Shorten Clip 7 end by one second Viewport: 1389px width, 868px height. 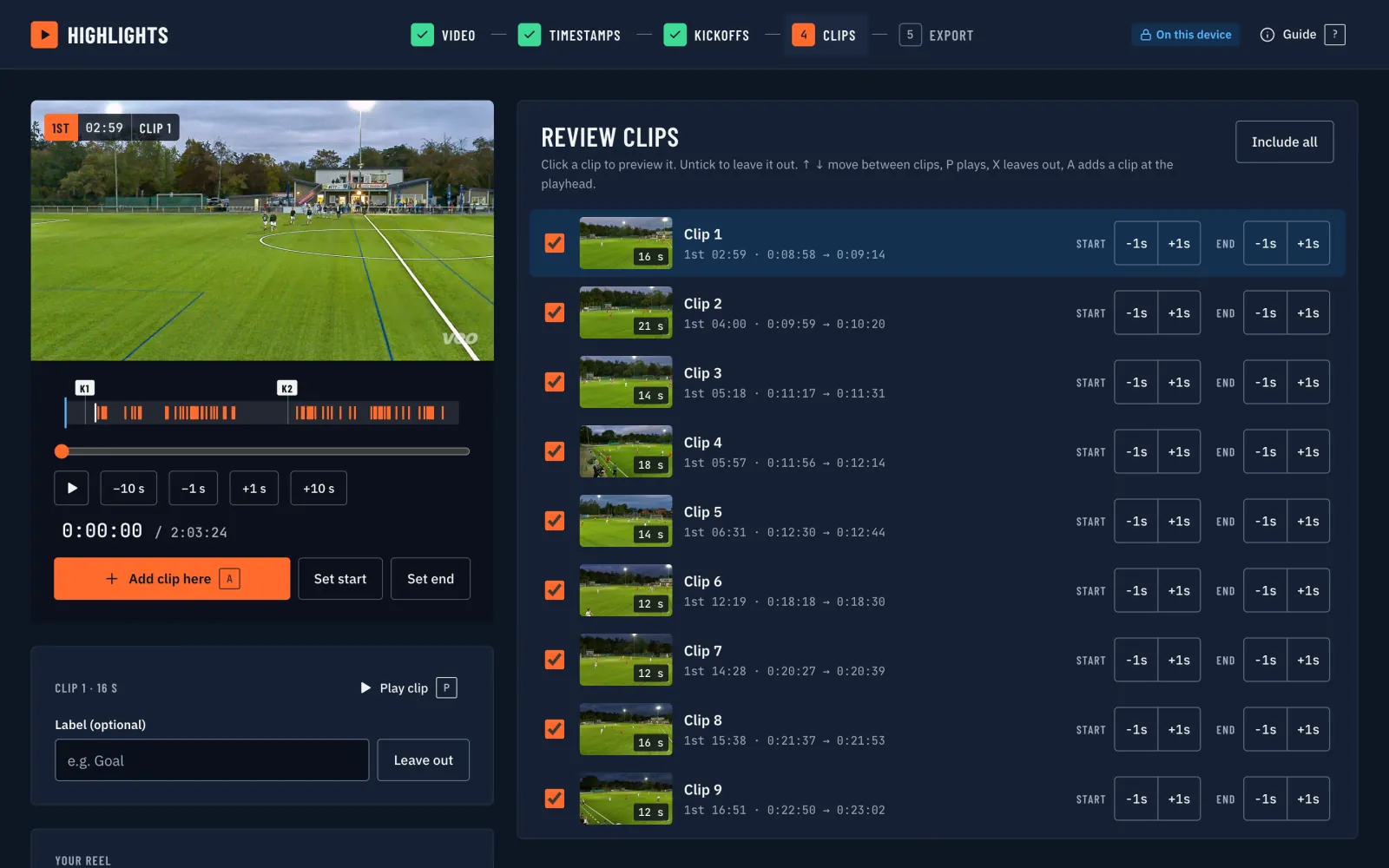click(1266, 660)
